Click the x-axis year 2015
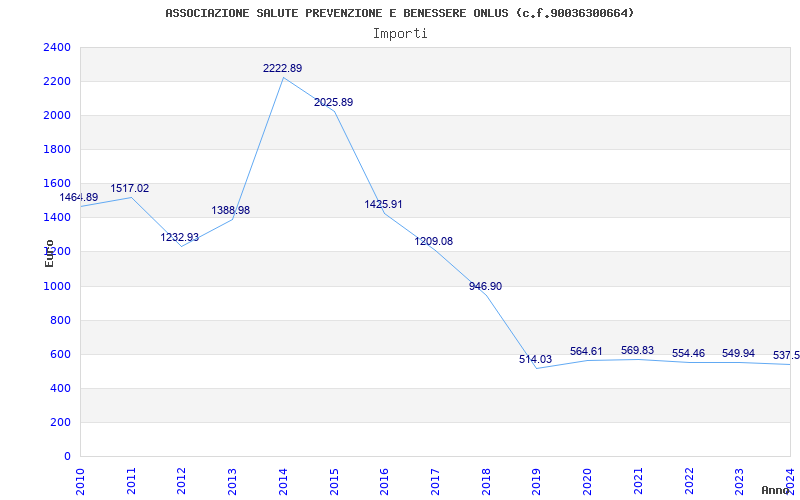 point(334,481)
